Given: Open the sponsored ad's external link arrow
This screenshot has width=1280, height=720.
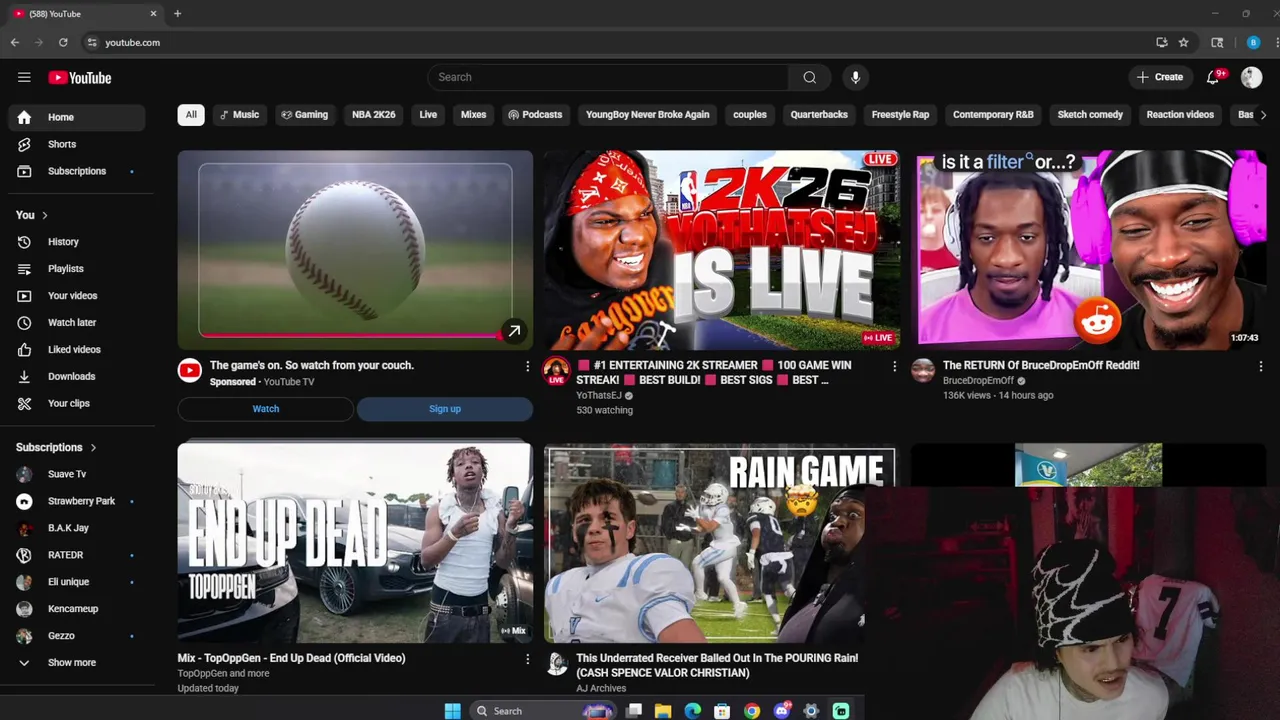Looking at the screenshot, I should click(513, 331).
